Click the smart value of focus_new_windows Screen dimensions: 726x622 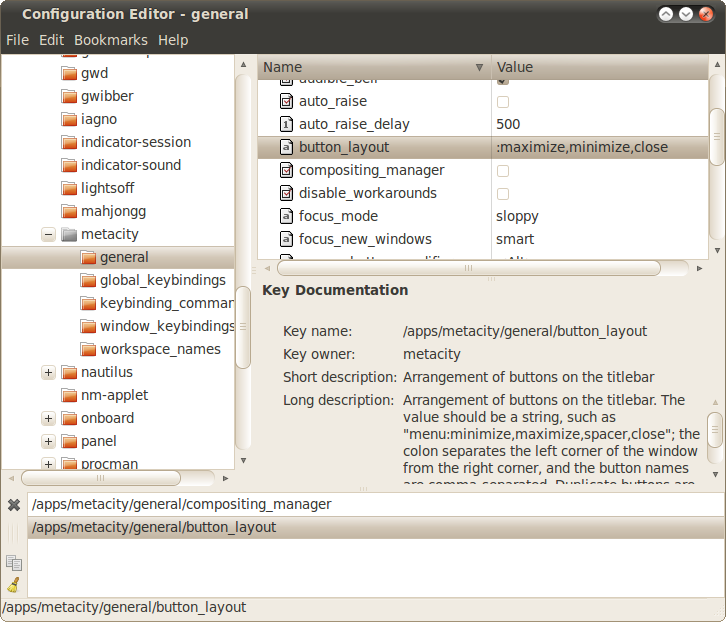coord(515,239)
